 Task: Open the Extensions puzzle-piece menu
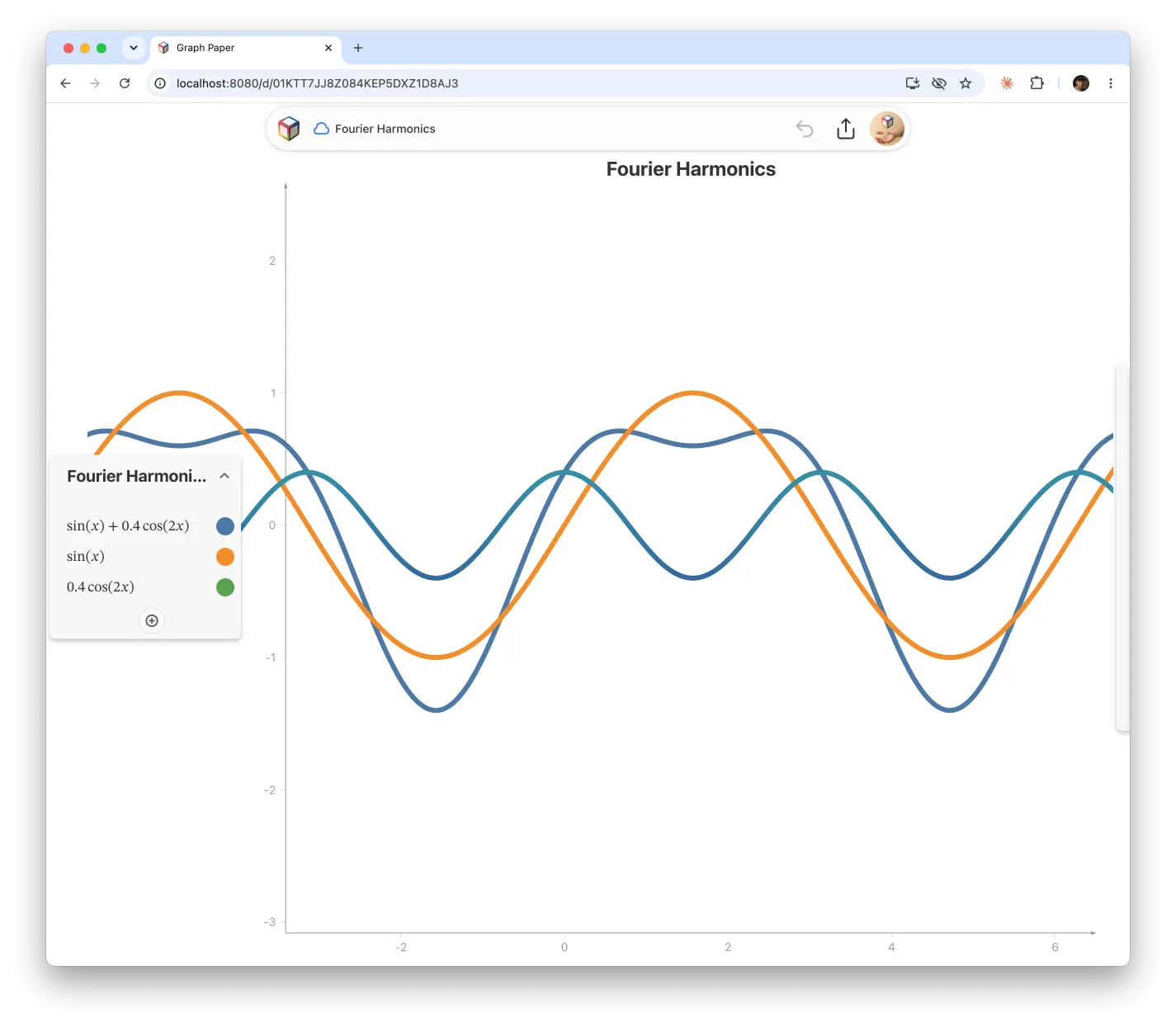pyautogui.click(x=1037, y=83)
